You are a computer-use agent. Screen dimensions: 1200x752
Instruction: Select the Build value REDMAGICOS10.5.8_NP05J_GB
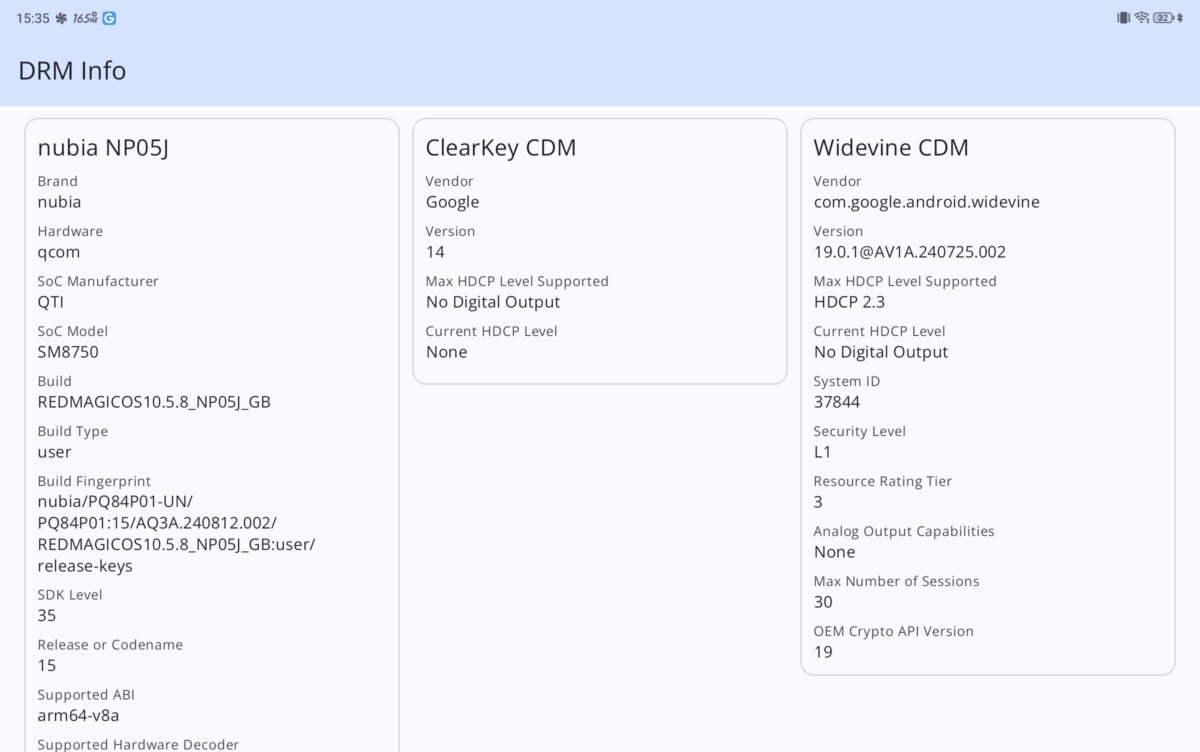tap(154, 402)
